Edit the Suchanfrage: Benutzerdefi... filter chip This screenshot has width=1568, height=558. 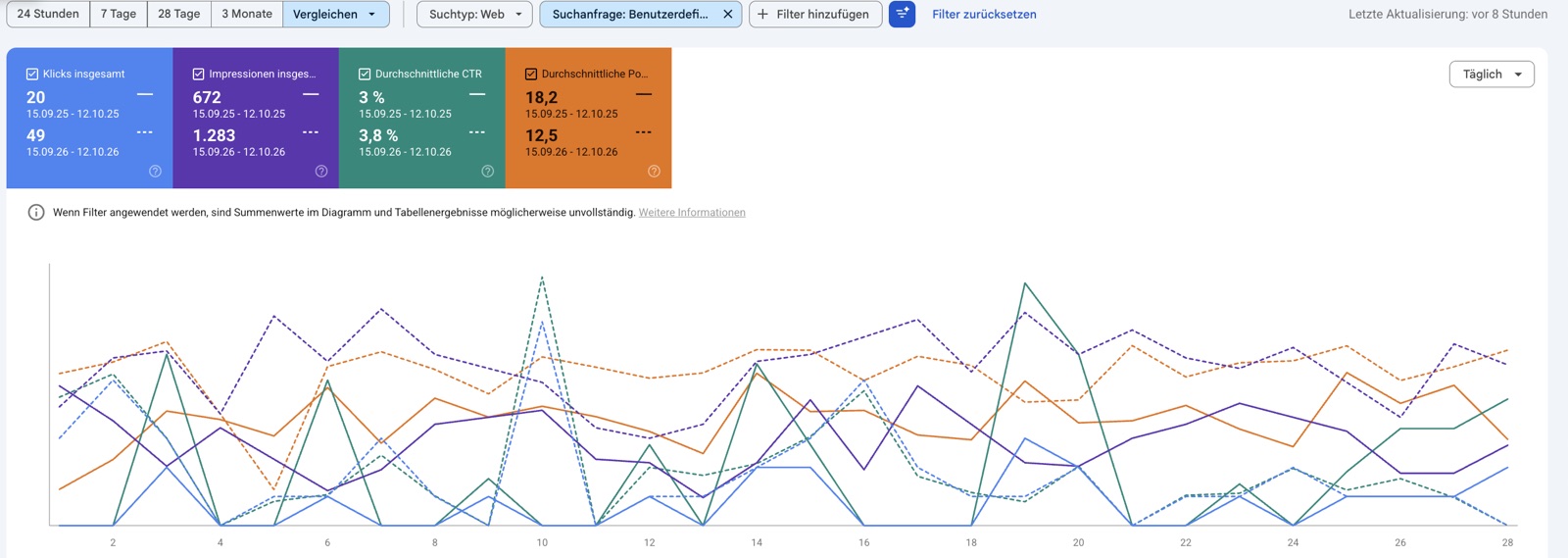pos(630,14)
